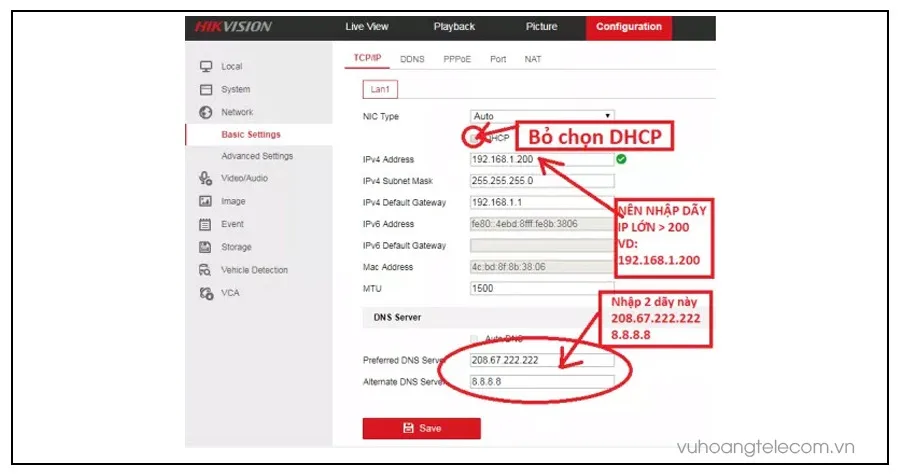Image resolution: width=900 pixels, height=474 pixels.
Task: Click the NIC Type label
Action: [x=381, y=116]
